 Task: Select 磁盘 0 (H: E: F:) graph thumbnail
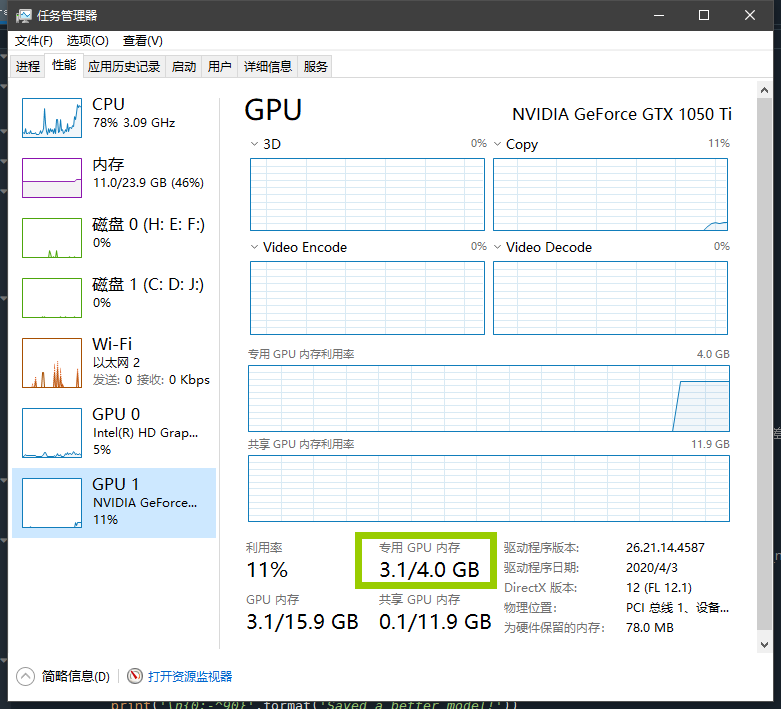click(x=52, y=238)
